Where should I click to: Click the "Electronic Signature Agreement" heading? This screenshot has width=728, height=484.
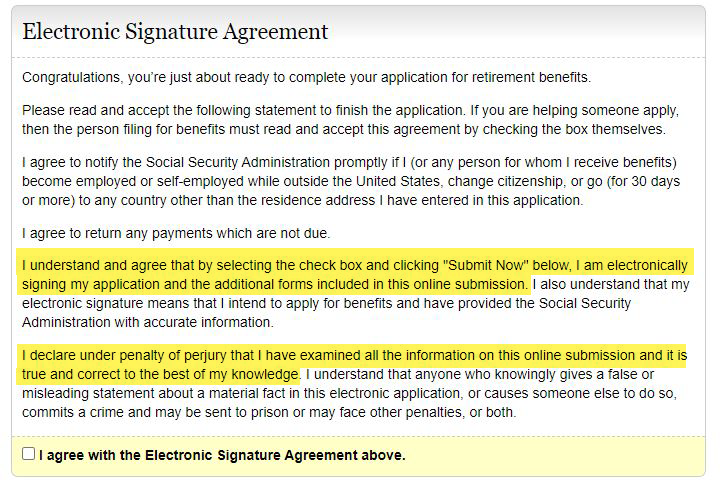point(175,31)
